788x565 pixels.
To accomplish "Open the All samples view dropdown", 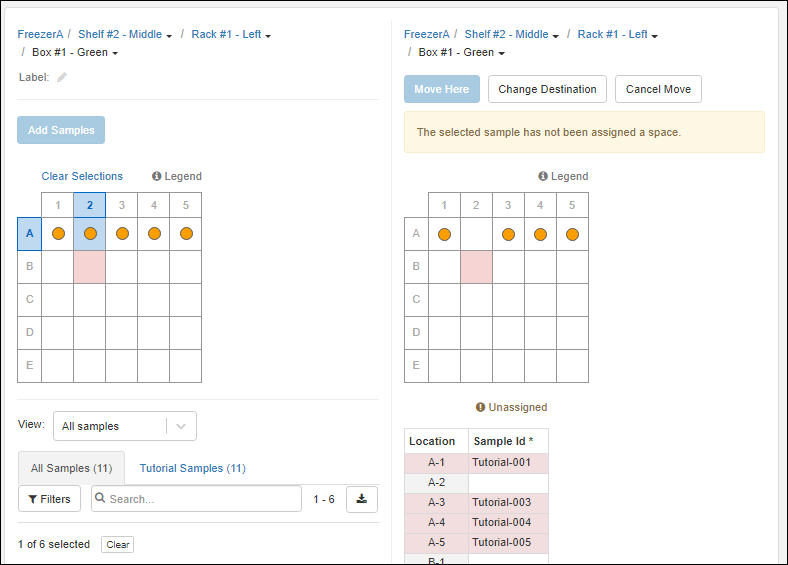I will [x=124, y=426].
